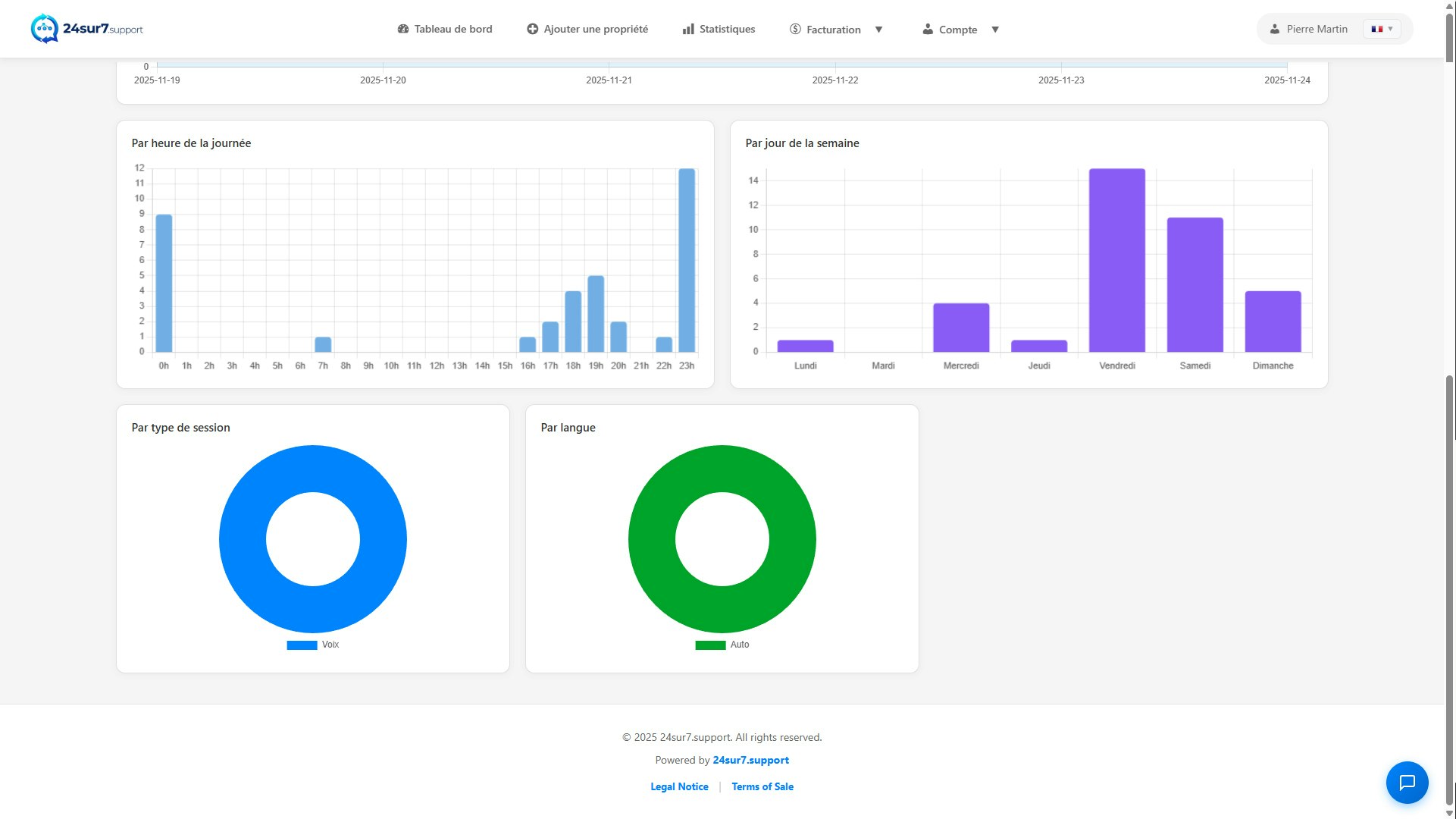Viewport: 1456px width, 819px height.
Task: Click the person icon beside Compte
Action: (928, 29)
